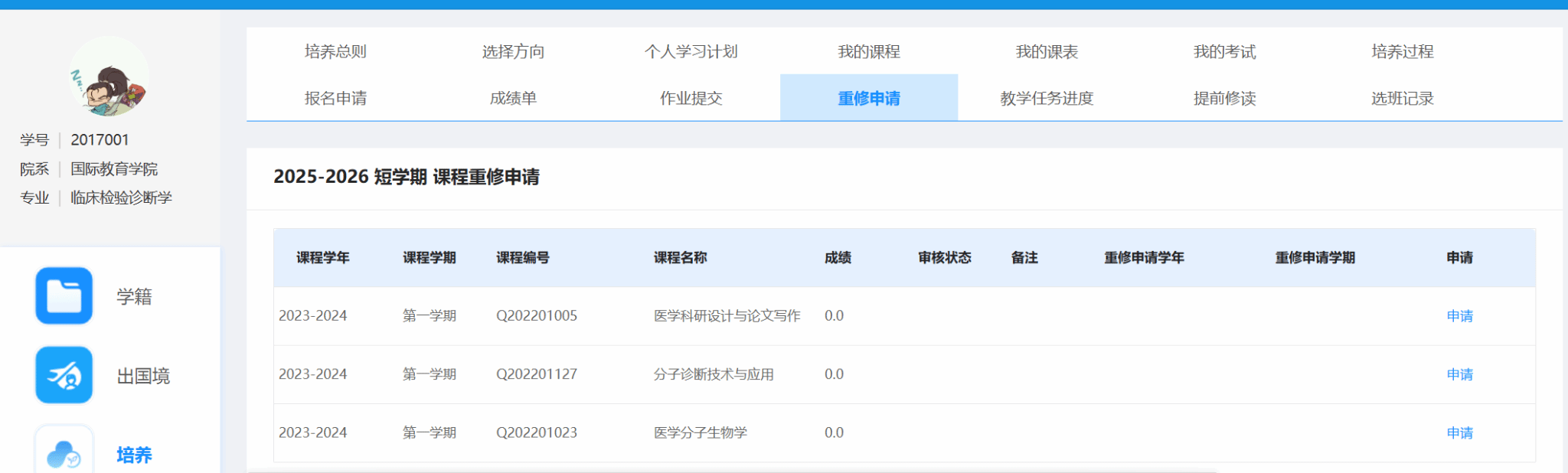Open the 个人学习计划 tab
The image size is (1568, 473).
691,51
